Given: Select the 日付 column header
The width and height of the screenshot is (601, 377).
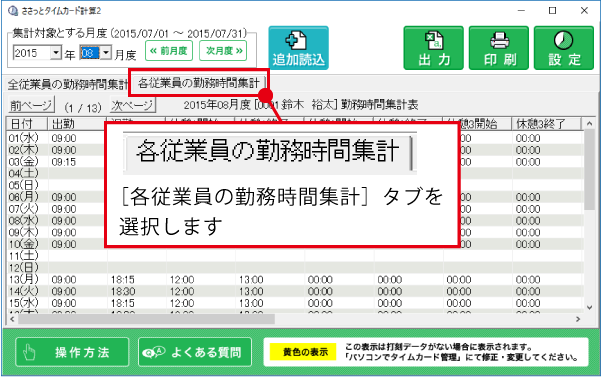Looking at the screenshot, I should (27, 124).
